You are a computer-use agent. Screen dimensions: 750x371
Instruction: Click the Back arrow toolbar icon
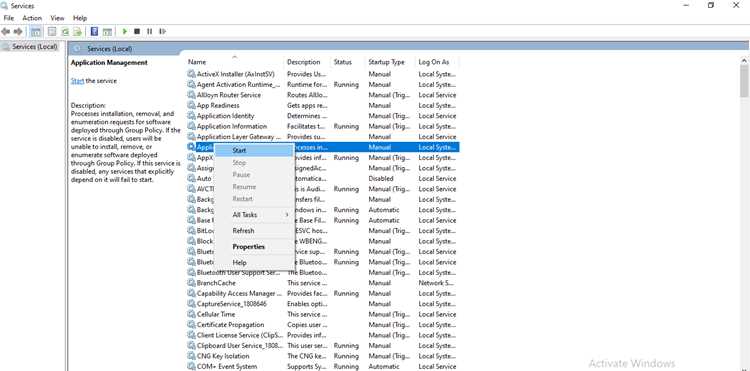6,31
